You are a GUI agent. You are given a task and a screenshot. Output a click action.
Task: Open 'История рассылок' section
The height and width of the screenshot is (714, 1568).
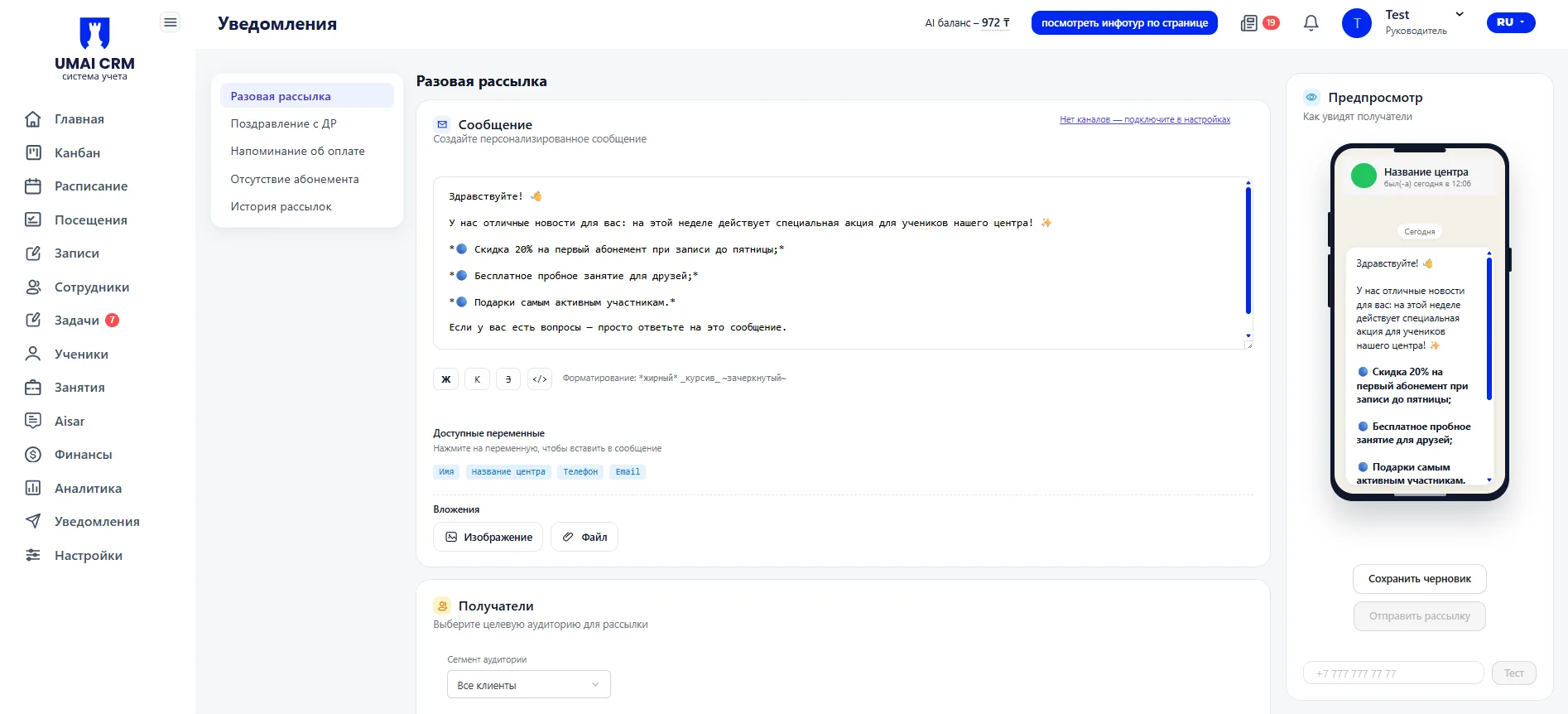[x=281, y=206]
